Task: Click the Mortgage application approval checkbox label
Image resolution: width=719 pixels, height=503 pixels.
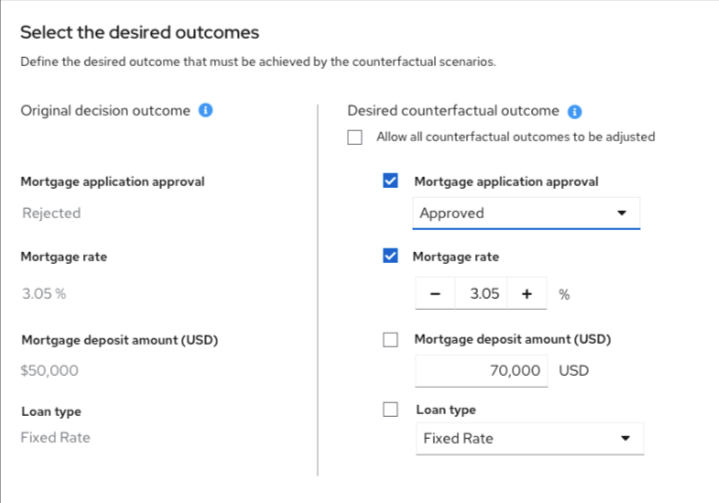Action: tap(506, 182)
